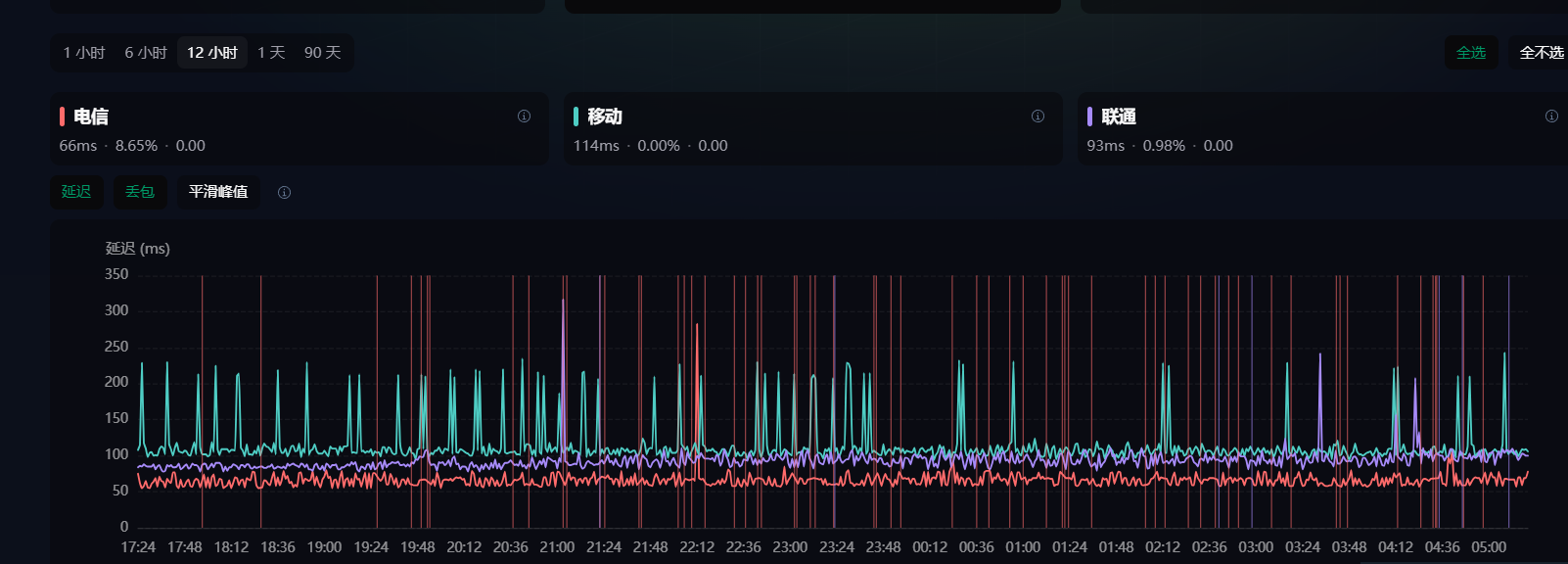Toggle the 平滑峰值 option
Viewport: 1568px width, 564px height.
point(218,192)
